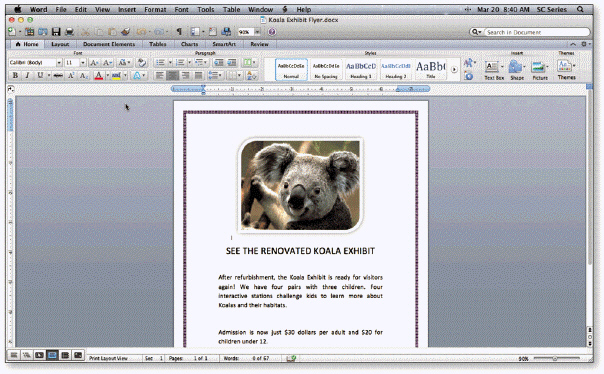Click the yellow text Highlight button
The image size is (604, 374).
tap(116, 75)
